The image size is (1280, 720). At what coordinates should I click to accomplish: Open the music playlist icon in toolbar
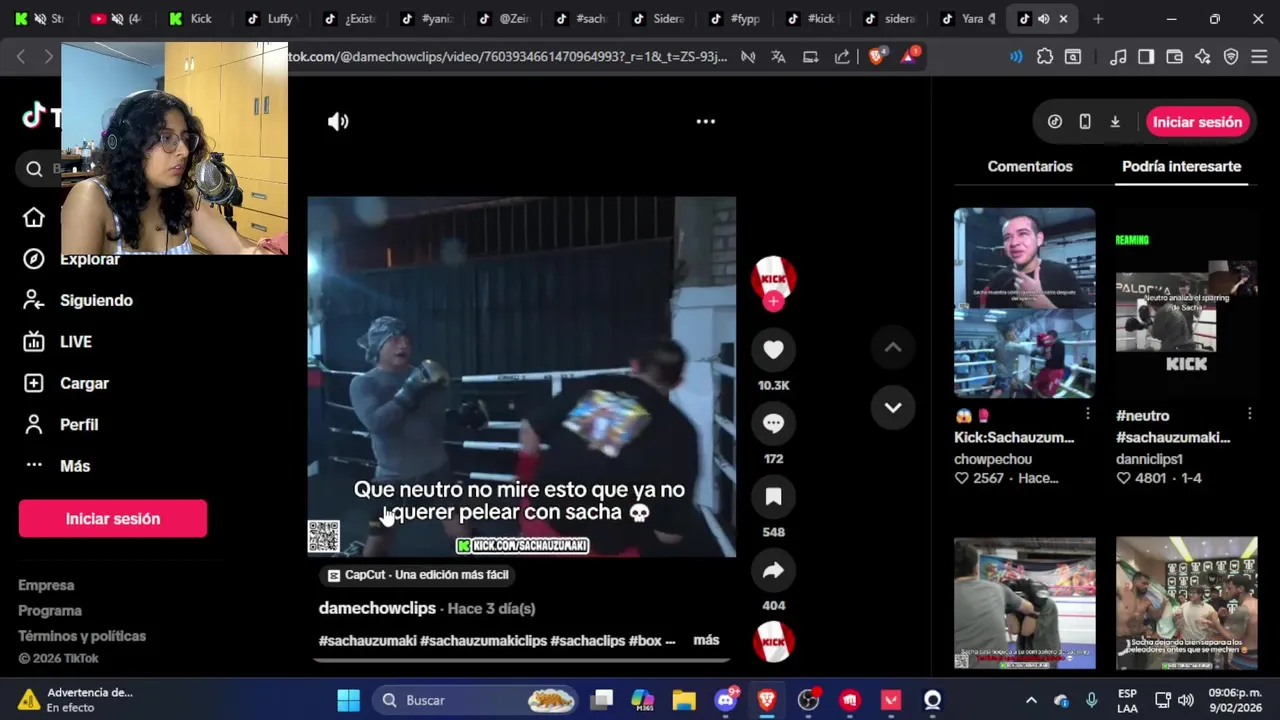click(x=1118, y=57)
